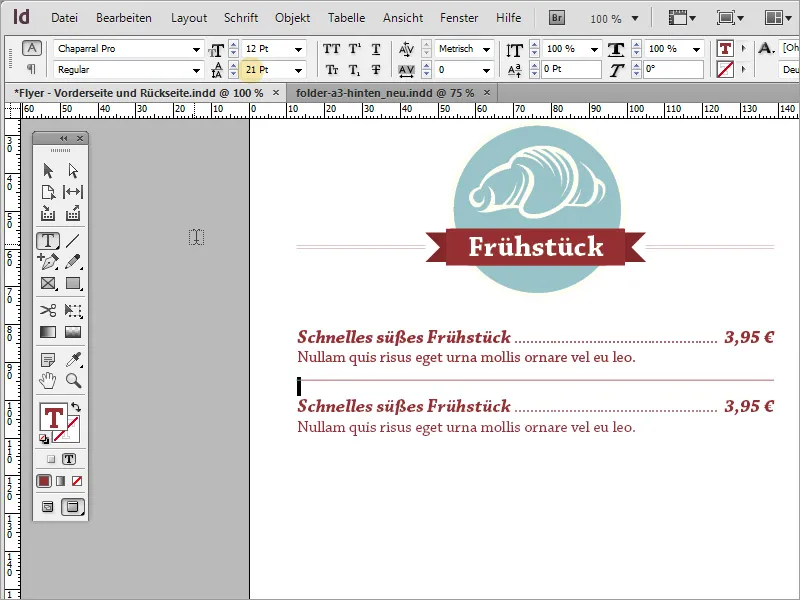Select the Hand tool

pos(48,381)
